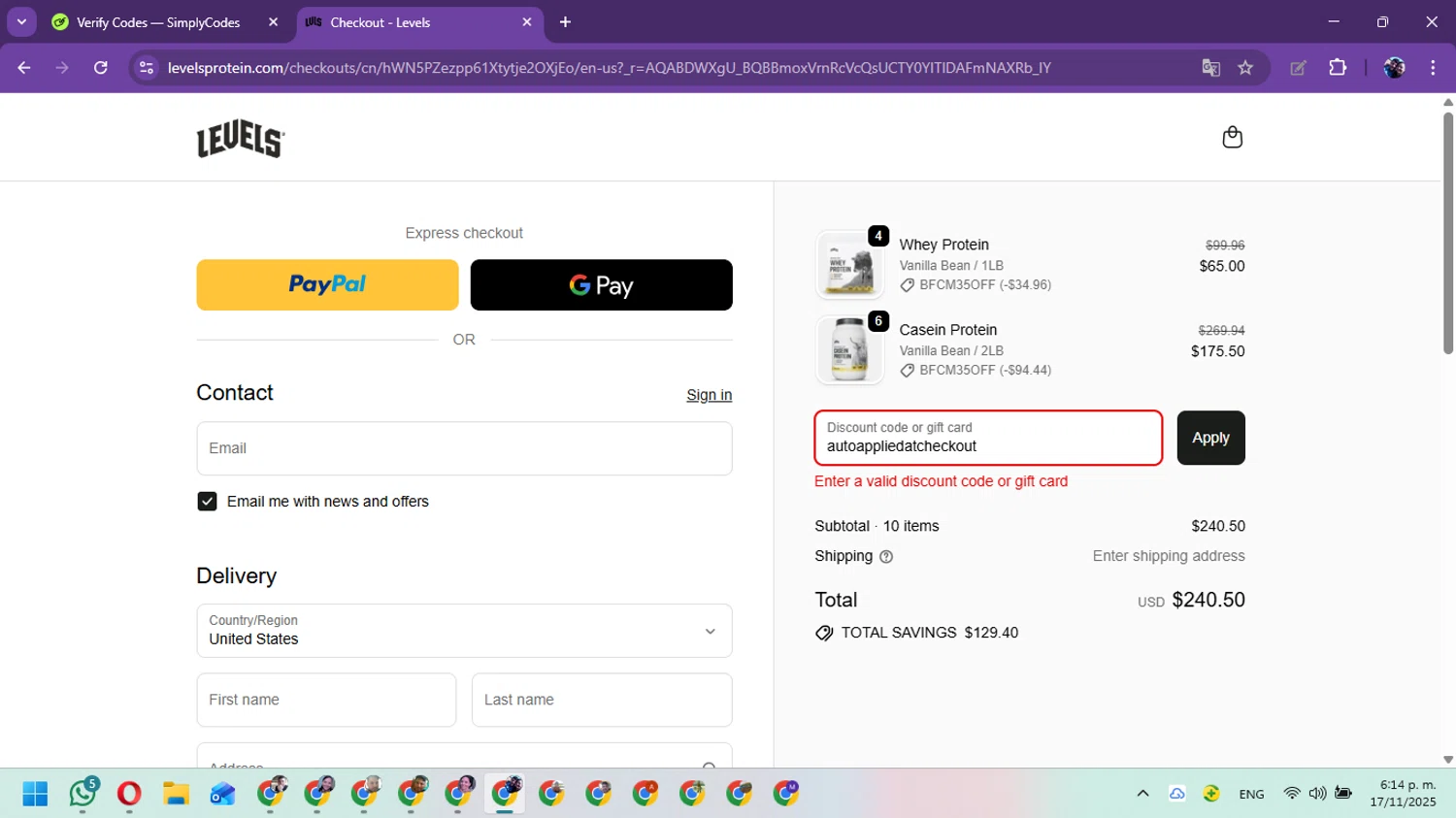Click the error 'Enter a valid discount code or gift card'
Screen dimensions: 1456x818
[x=941, y=481]
